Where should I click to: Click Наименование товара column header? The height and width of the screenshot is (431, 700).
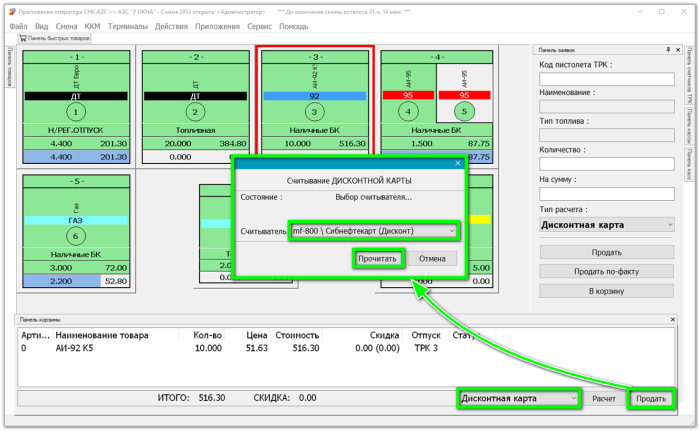[x=102, y=335]
